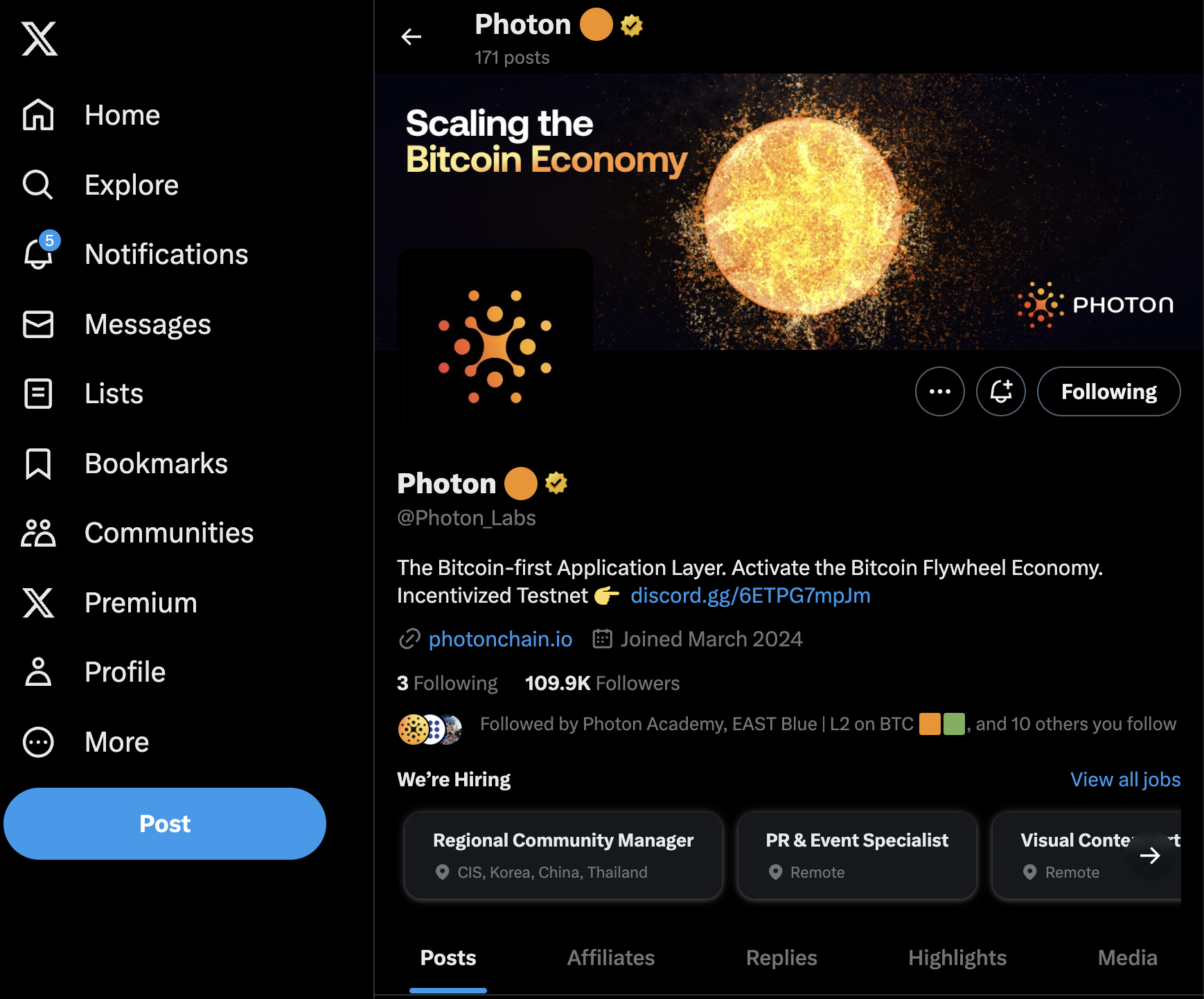Click the View all jobs link
The height and width of the screenshot is (999, 1204).
click(x=1125, y=779)
